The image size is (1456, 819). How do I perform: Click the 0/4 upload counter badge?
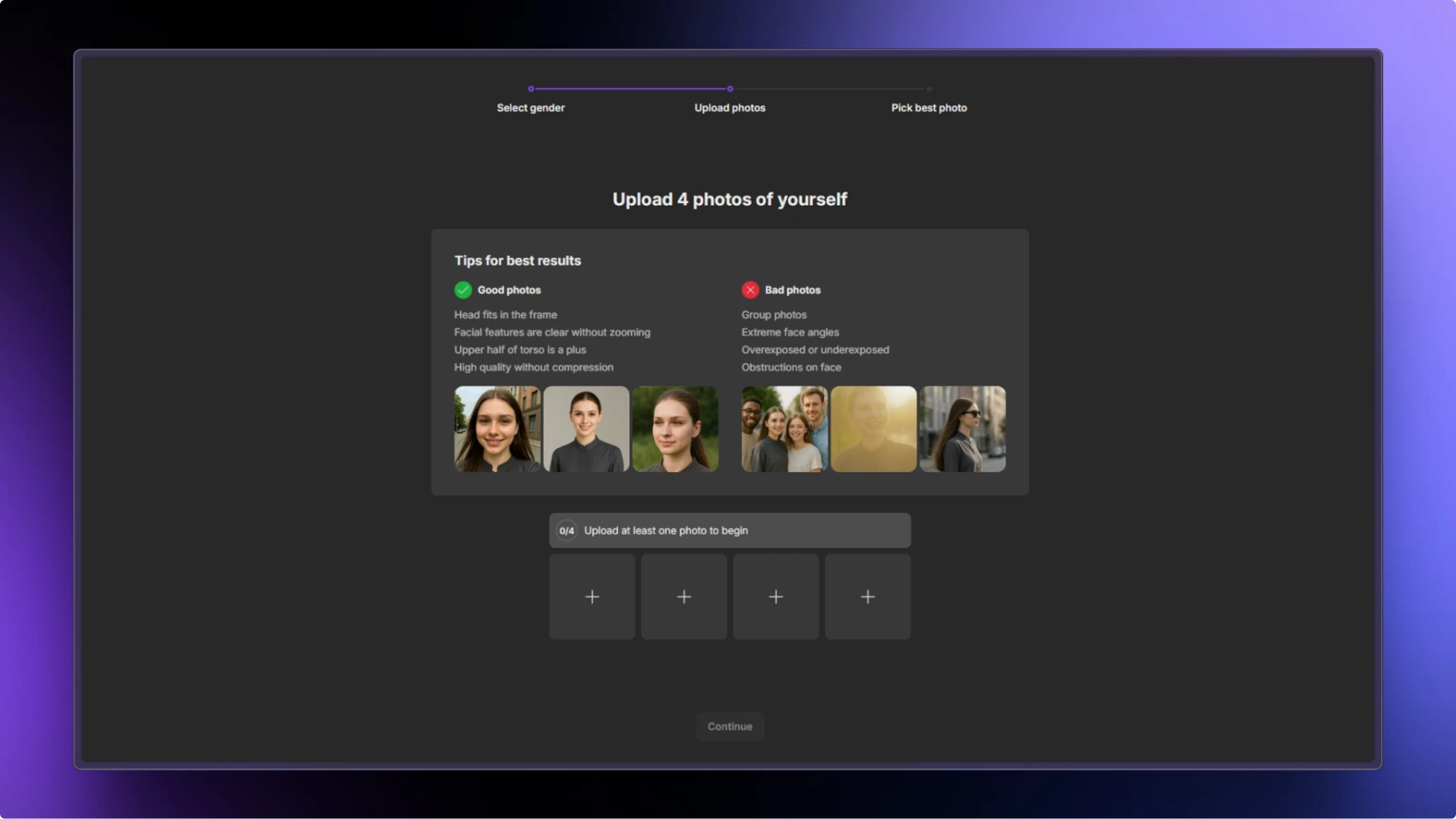click(x=566, y=531)
